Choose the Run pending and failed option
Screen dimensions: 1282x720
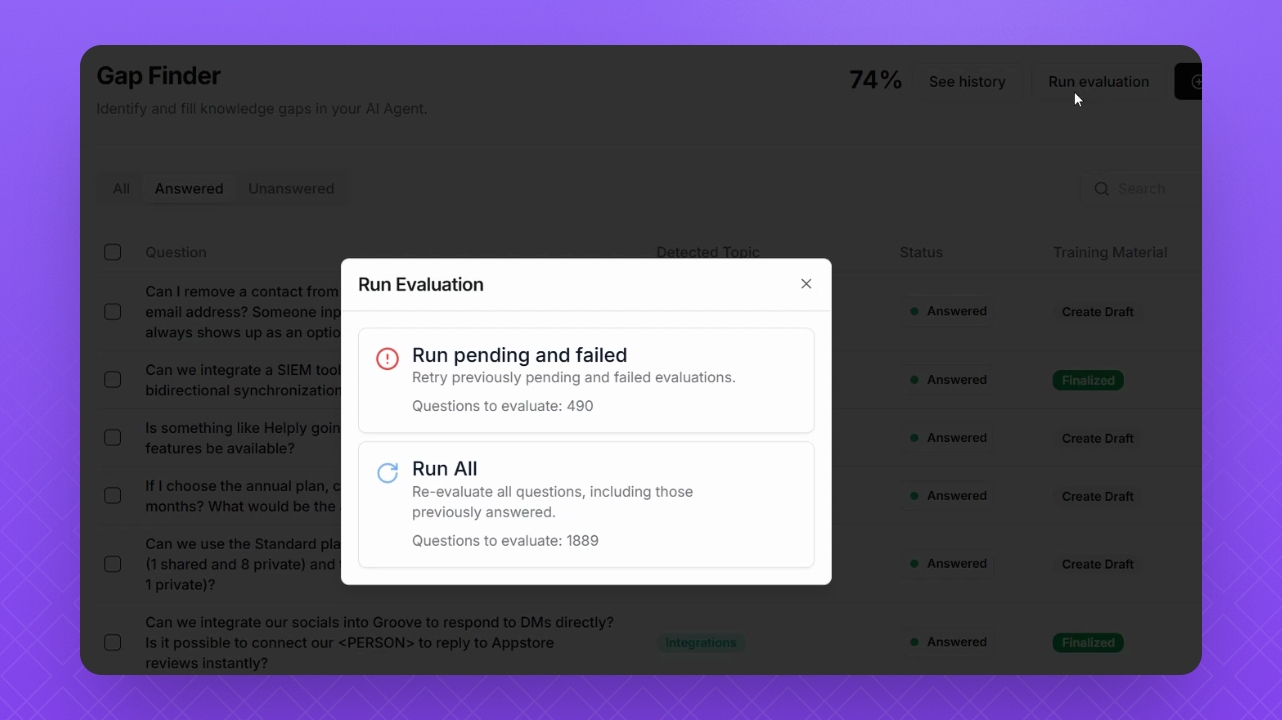tap(586, 380)
